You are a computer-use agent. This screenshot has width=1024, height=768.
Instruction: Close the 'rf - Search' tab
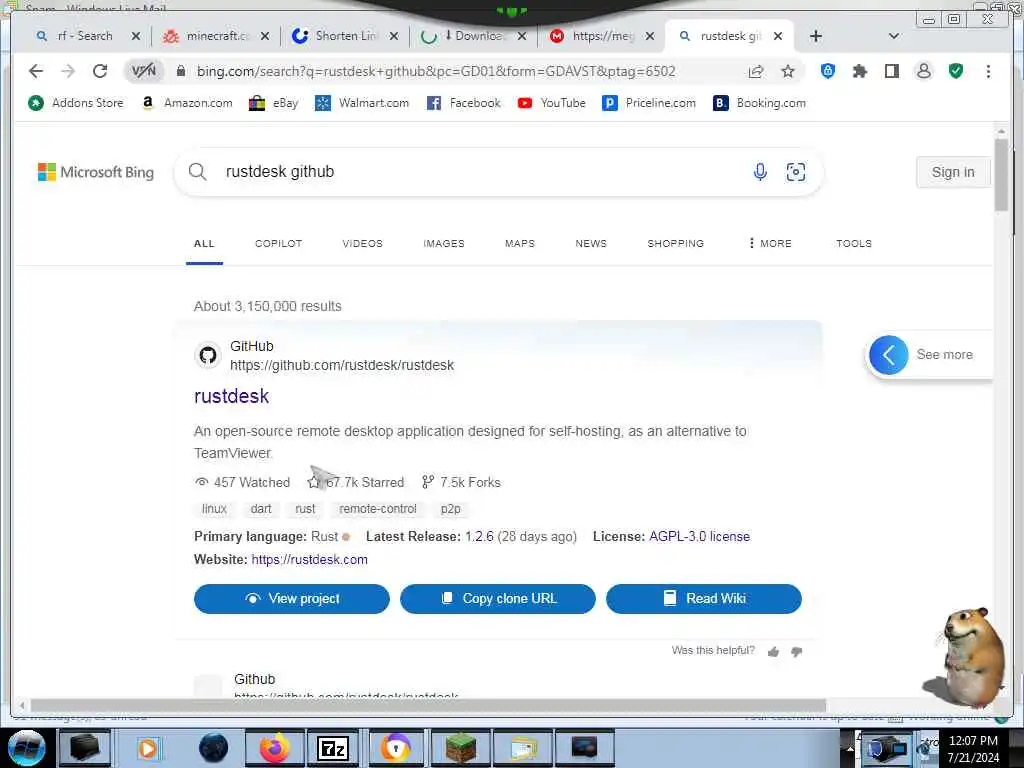click(x=136, y=36)
